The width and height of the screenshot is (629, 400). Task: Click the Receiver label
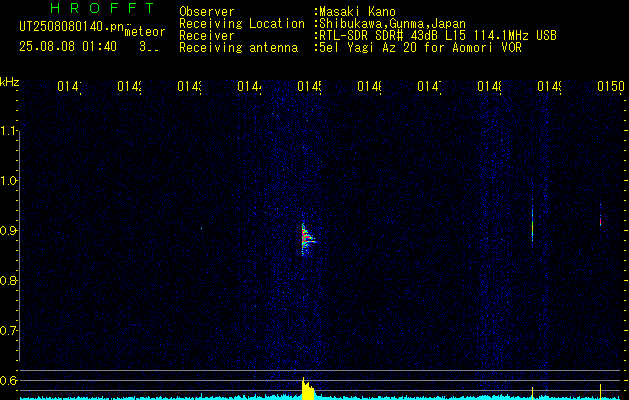point(207,36)
